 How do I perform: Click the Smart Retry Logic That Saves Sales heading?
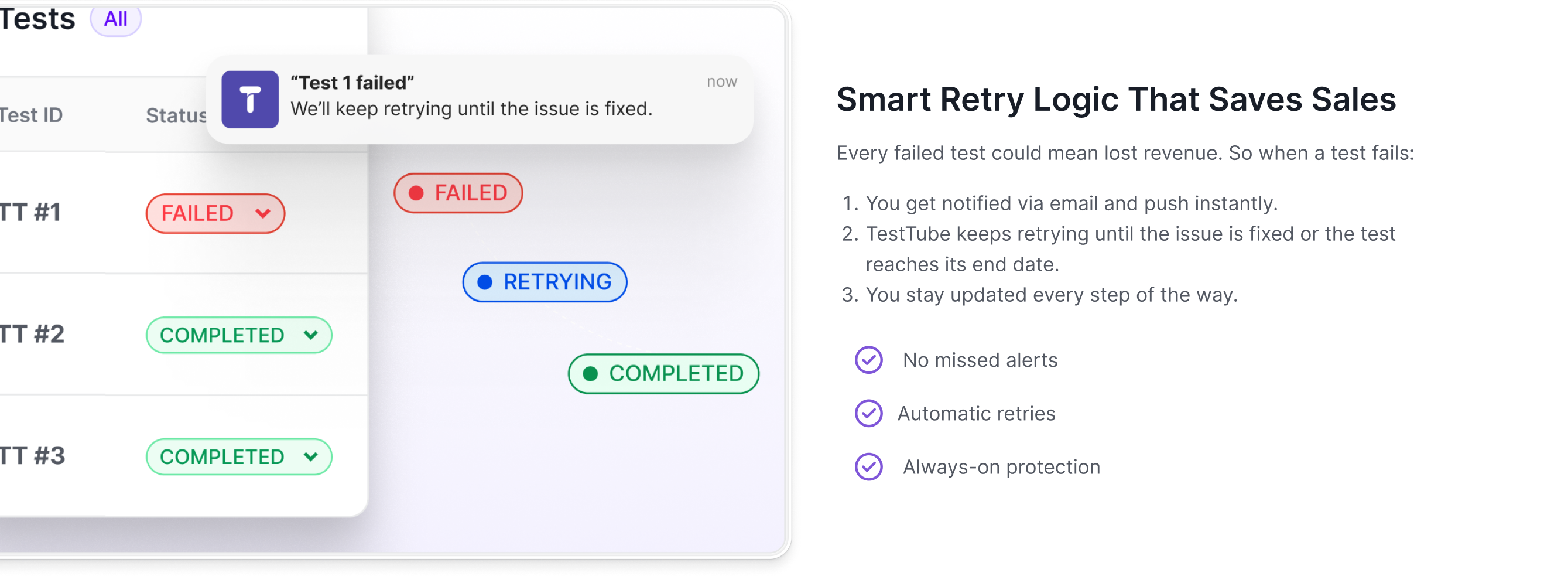(1116, 99)
